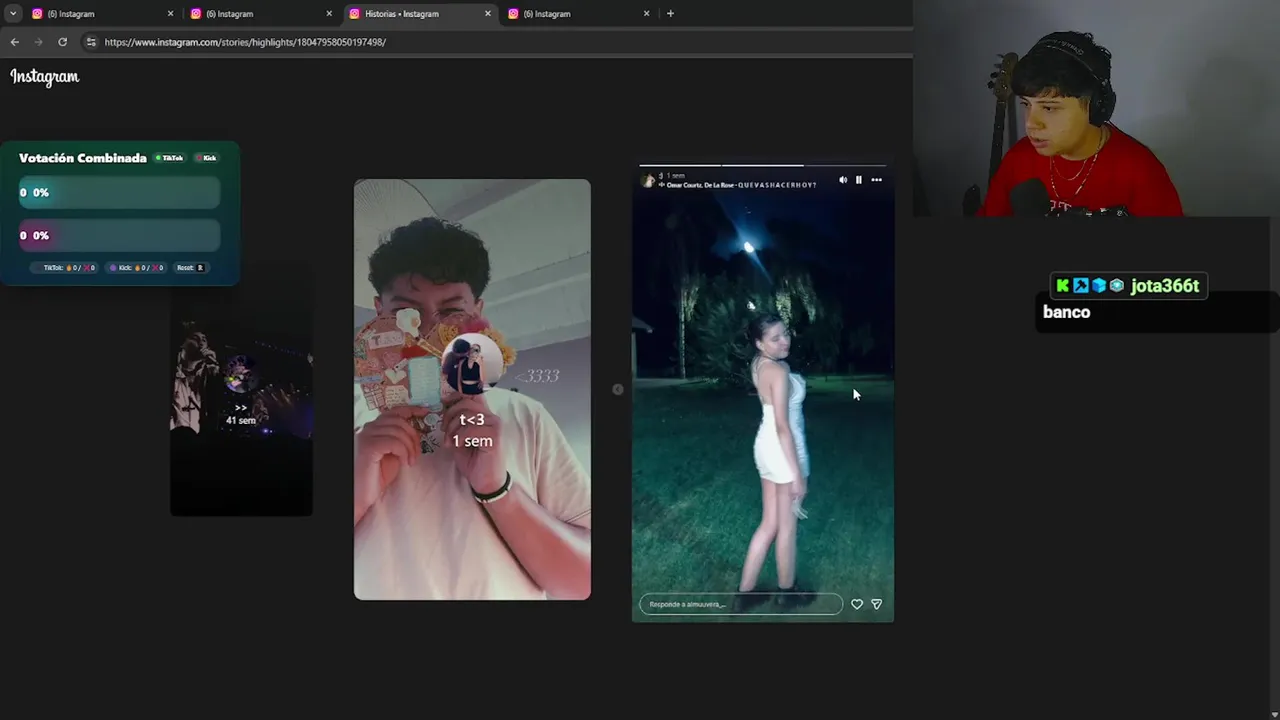Go to previous story with left arrow
This screenshot has width=1280, height=720.
pos(618,390)
